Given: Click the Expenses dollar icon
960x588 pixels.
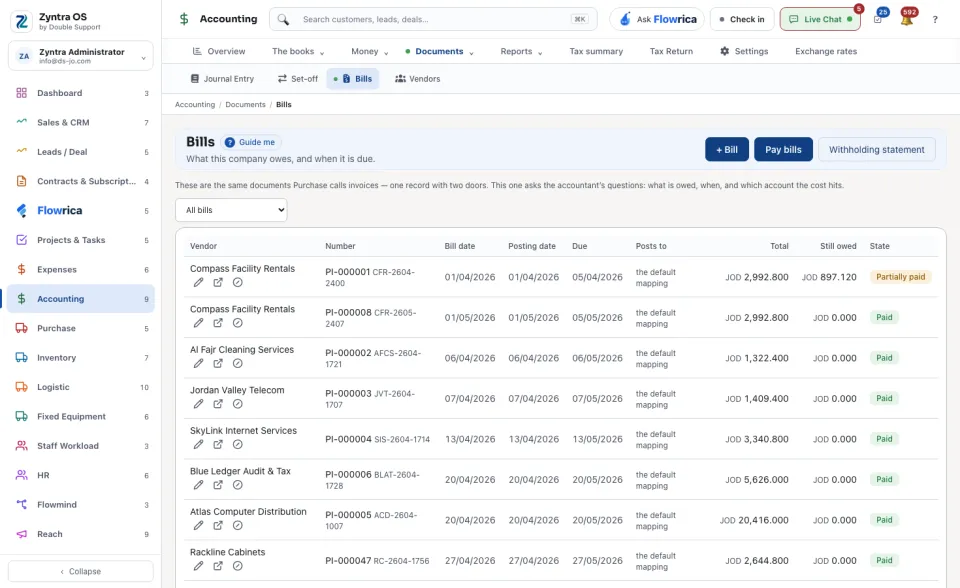Looking at the screenshot, I should coord(21,269).
